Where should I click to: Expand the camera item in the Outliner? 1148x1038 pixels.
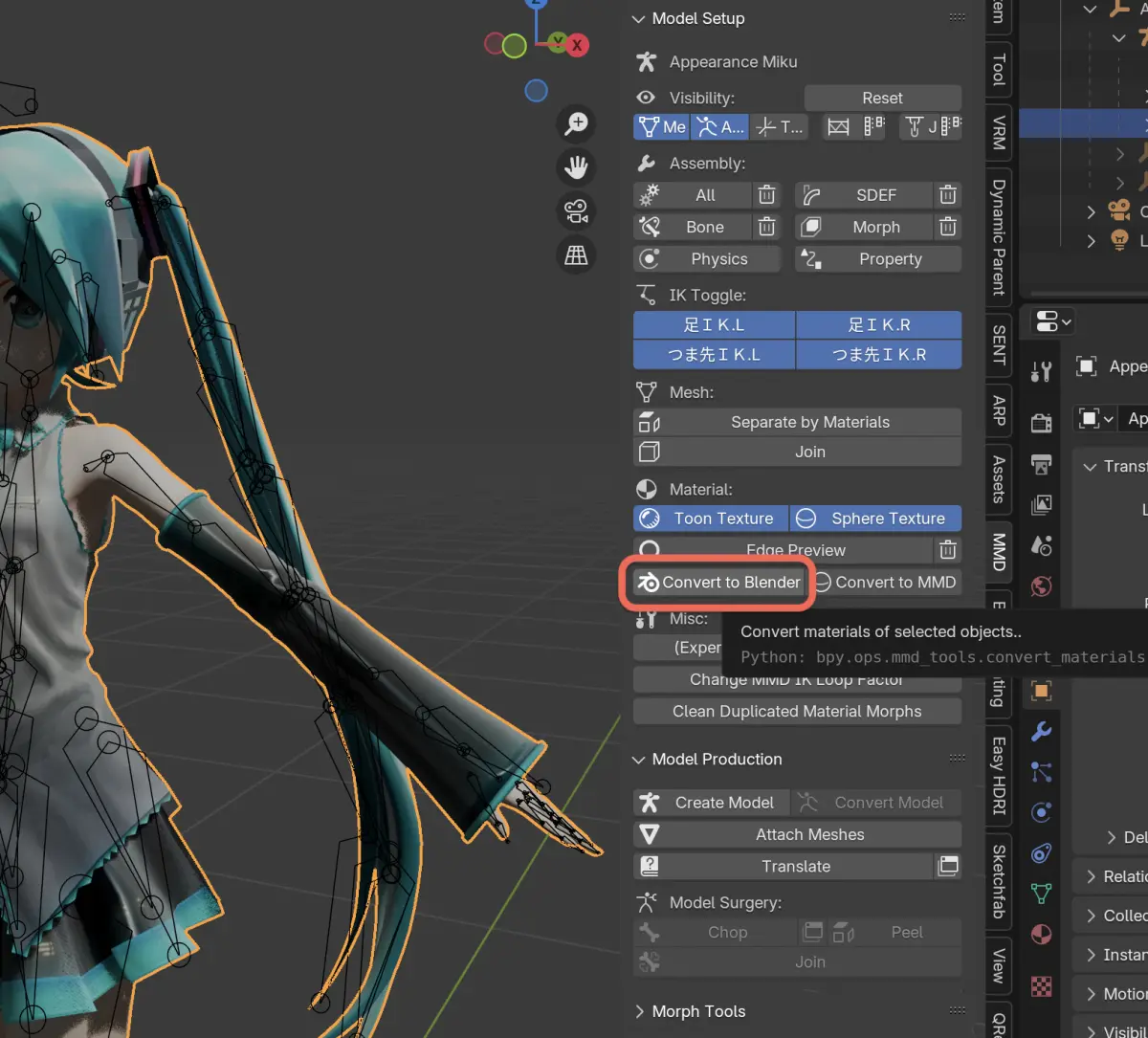[1092, 211]
